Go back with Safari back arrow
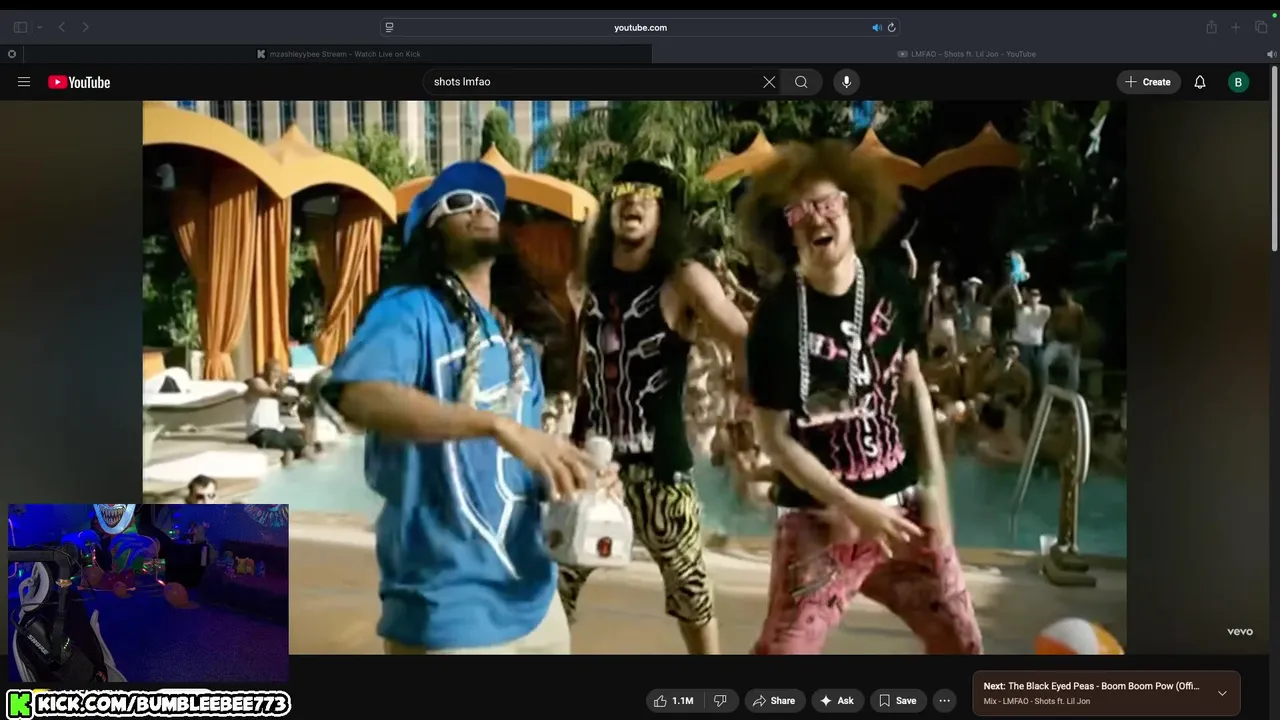 (x=62, y=27)
